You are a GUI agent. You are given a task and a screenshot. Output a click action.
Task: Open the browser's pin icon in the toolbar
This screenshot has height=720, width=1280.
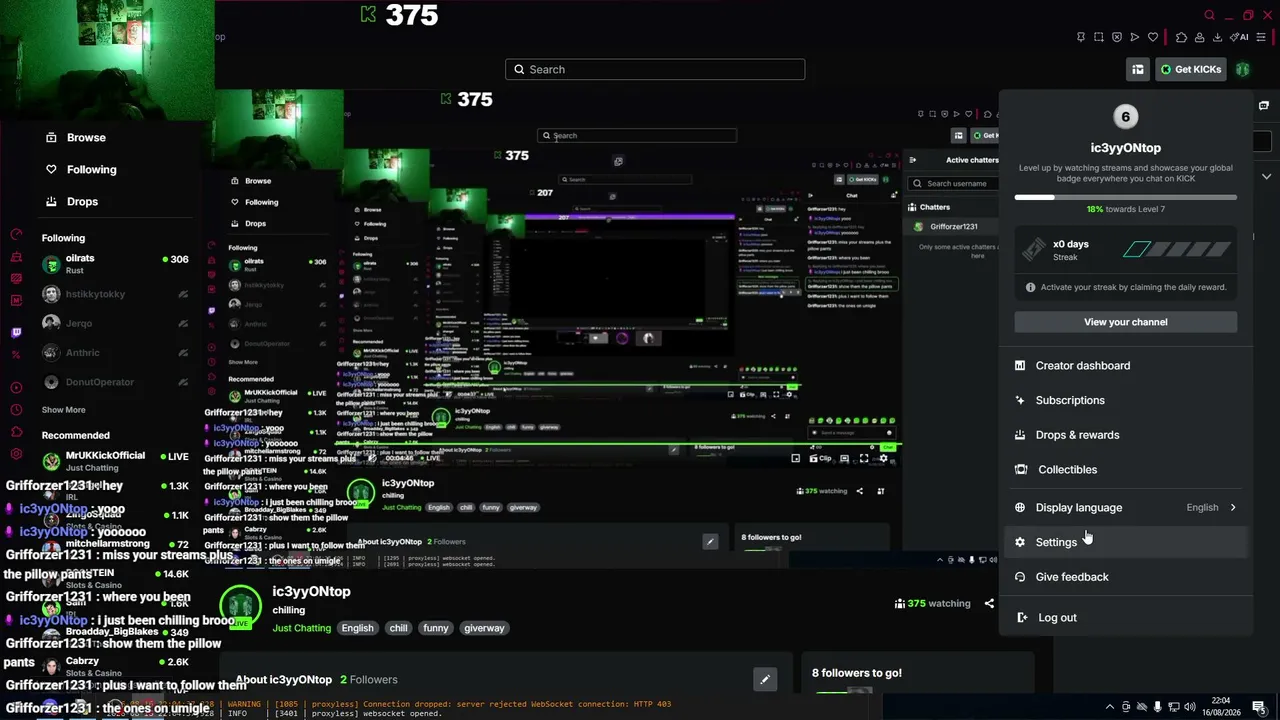pyautogui.click(x=1081, y=38)
